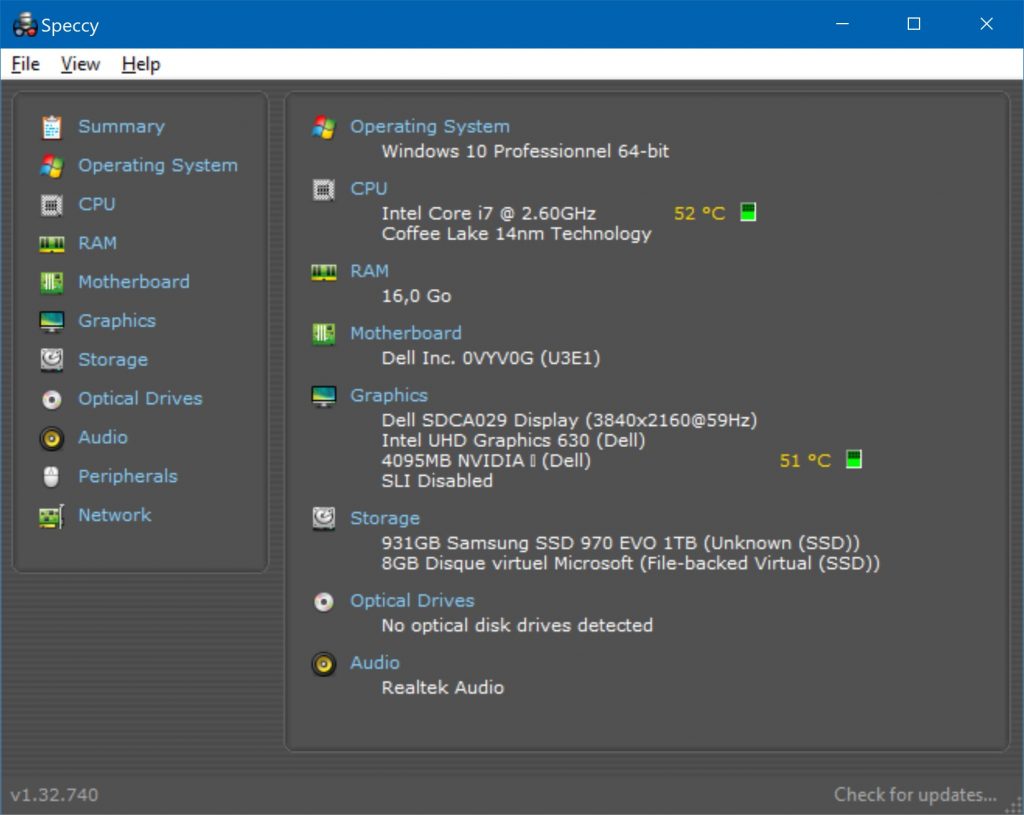Select Summary in the sidebar
This screenshot has height=815, width=1024.
tap(121, 127)
